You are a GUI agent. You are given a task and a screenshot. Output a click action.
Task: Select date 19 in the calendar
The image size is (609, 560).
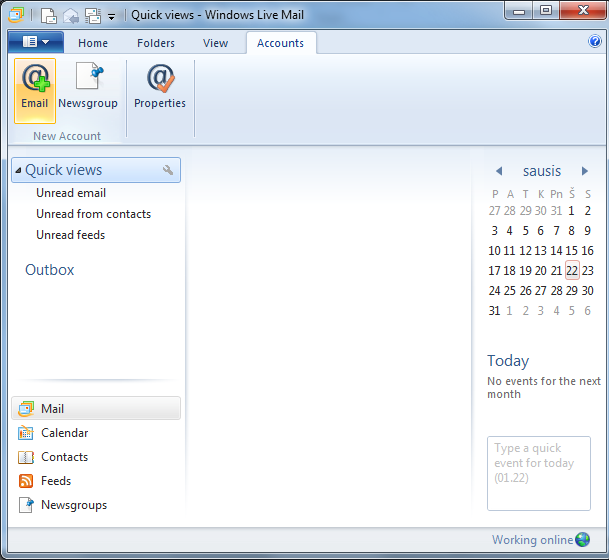point(525,271)
